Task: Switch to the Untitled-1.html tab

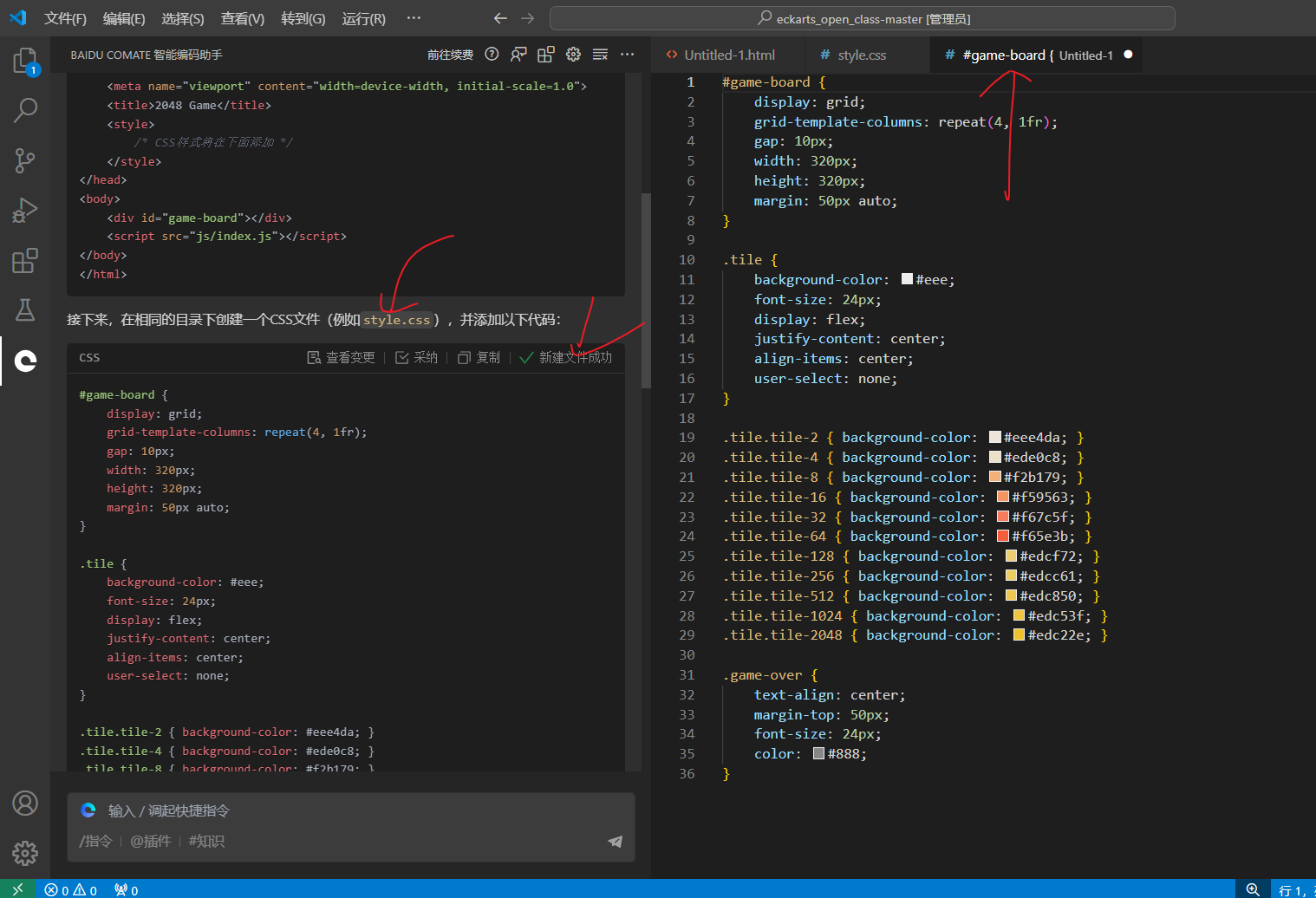Action: [729, 55]
